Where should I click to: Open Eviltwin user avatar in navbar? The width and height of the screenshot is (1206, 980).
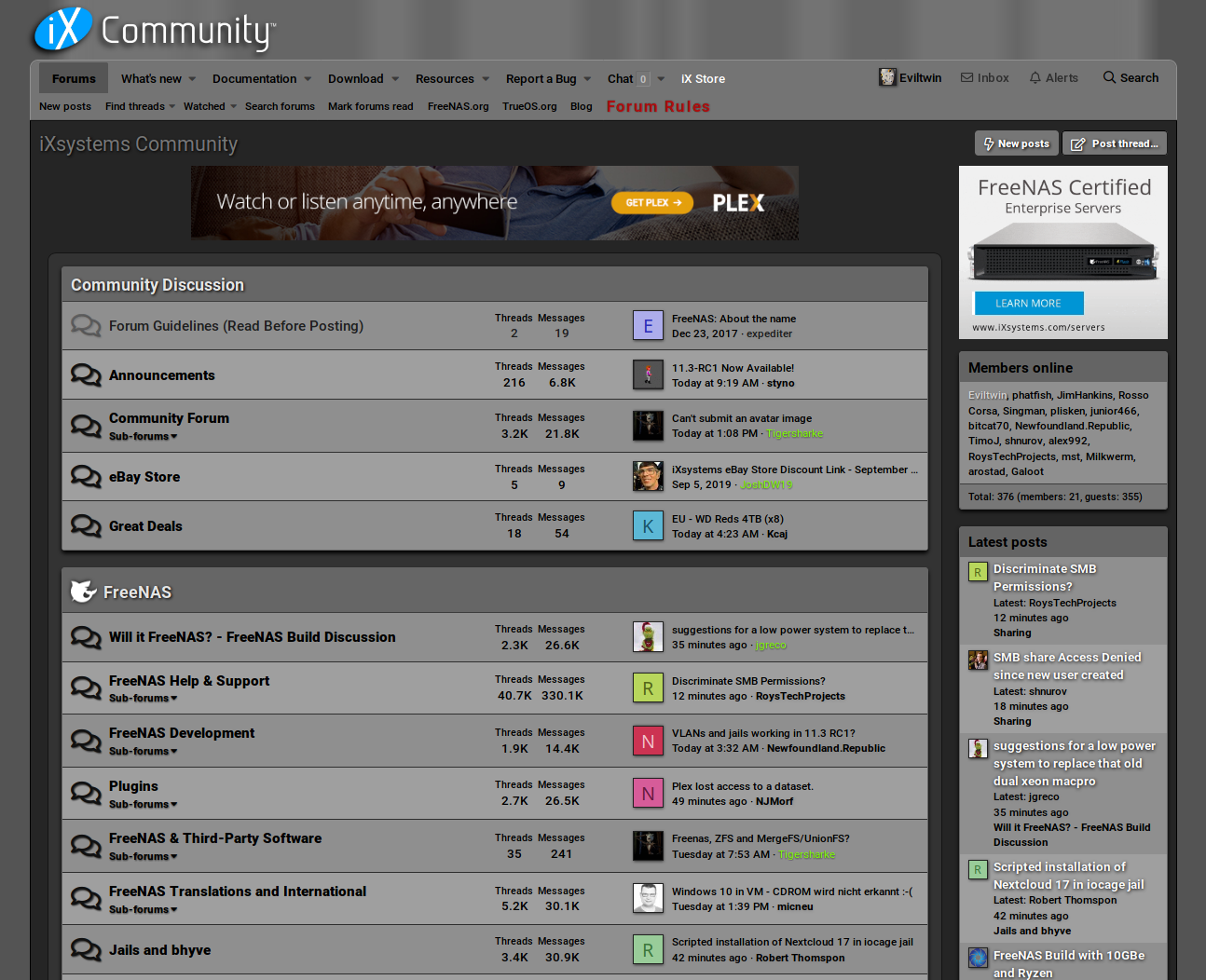click(x=887, y=77)
